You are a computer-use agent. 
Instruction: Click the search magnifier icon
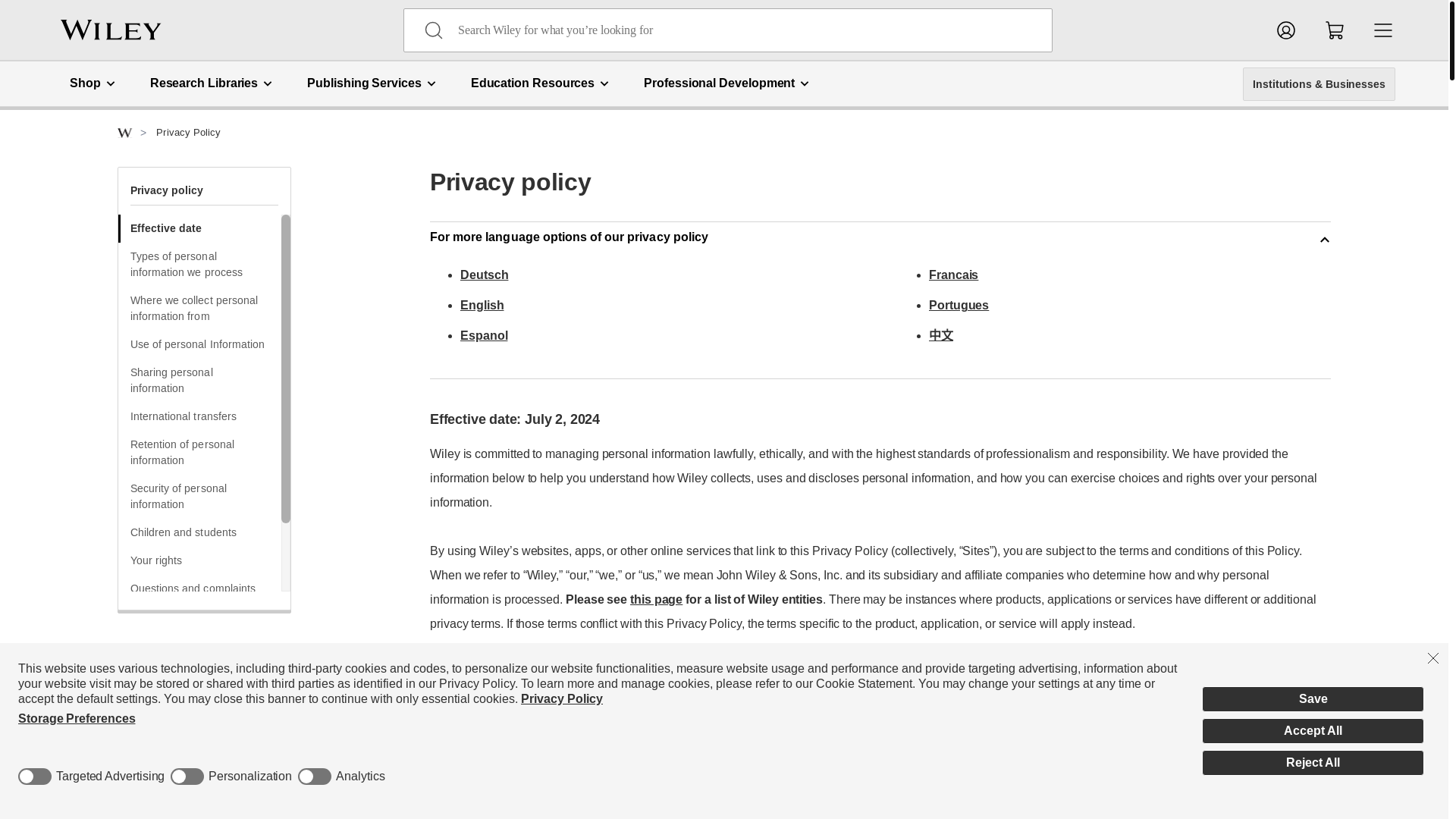pos(433,30)
